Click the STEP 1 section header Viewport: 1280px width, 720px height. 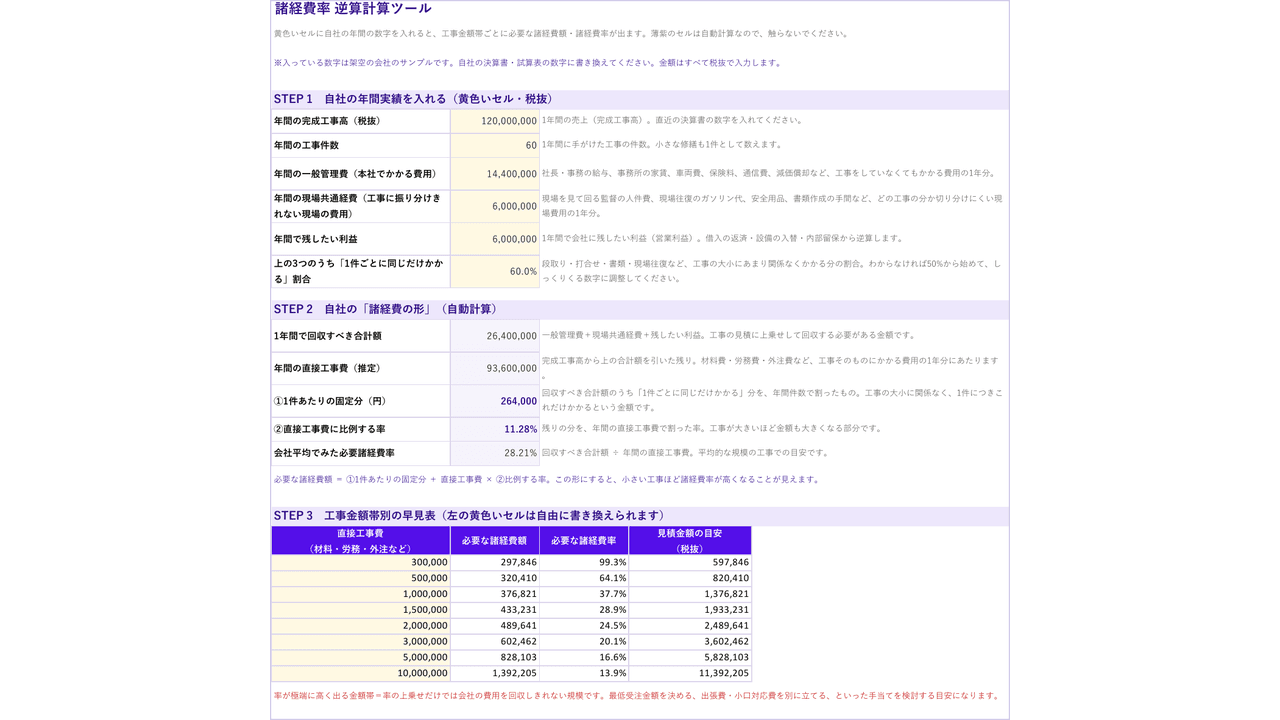[x=640, y=99]
